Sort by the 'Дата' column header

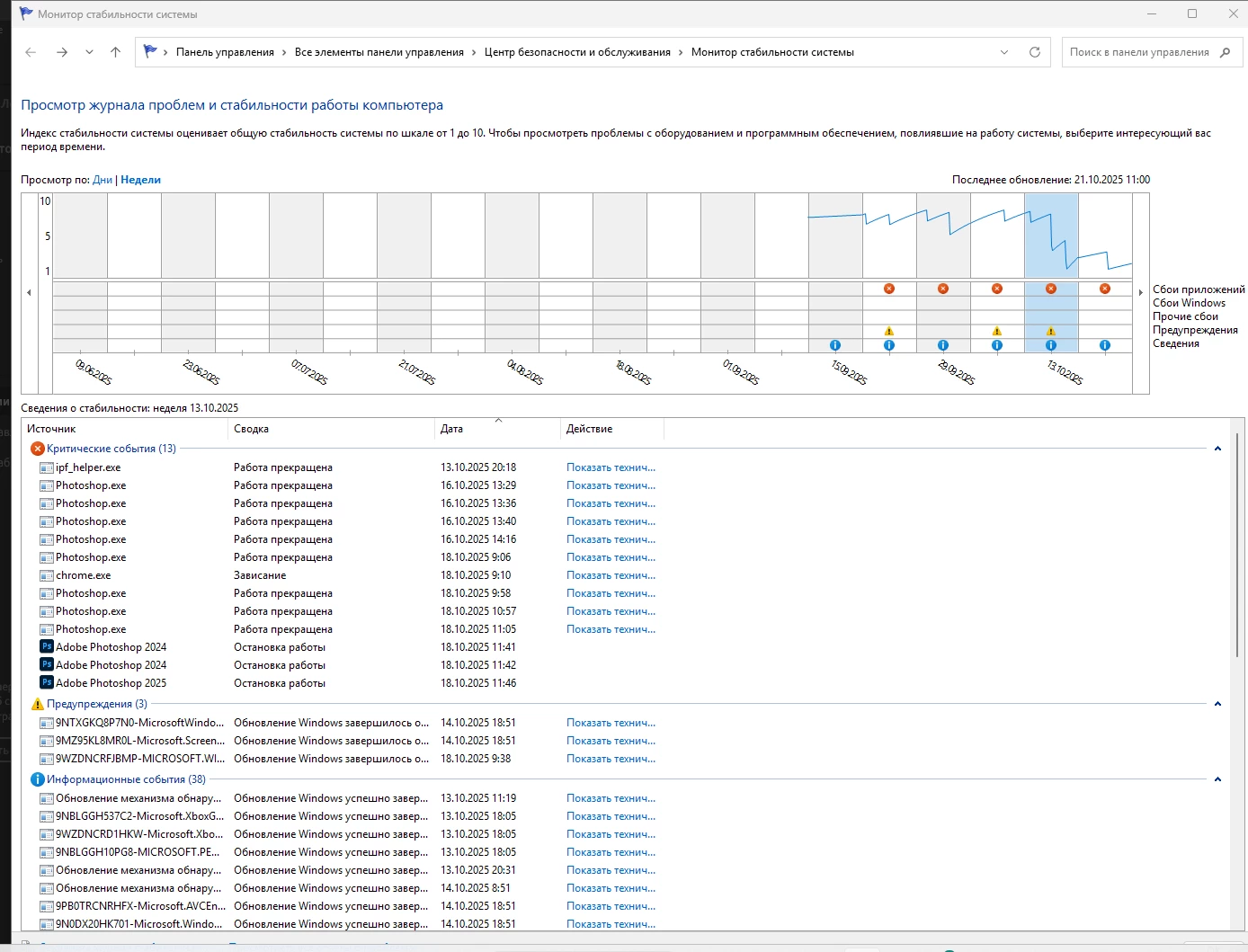pos(497,429)
